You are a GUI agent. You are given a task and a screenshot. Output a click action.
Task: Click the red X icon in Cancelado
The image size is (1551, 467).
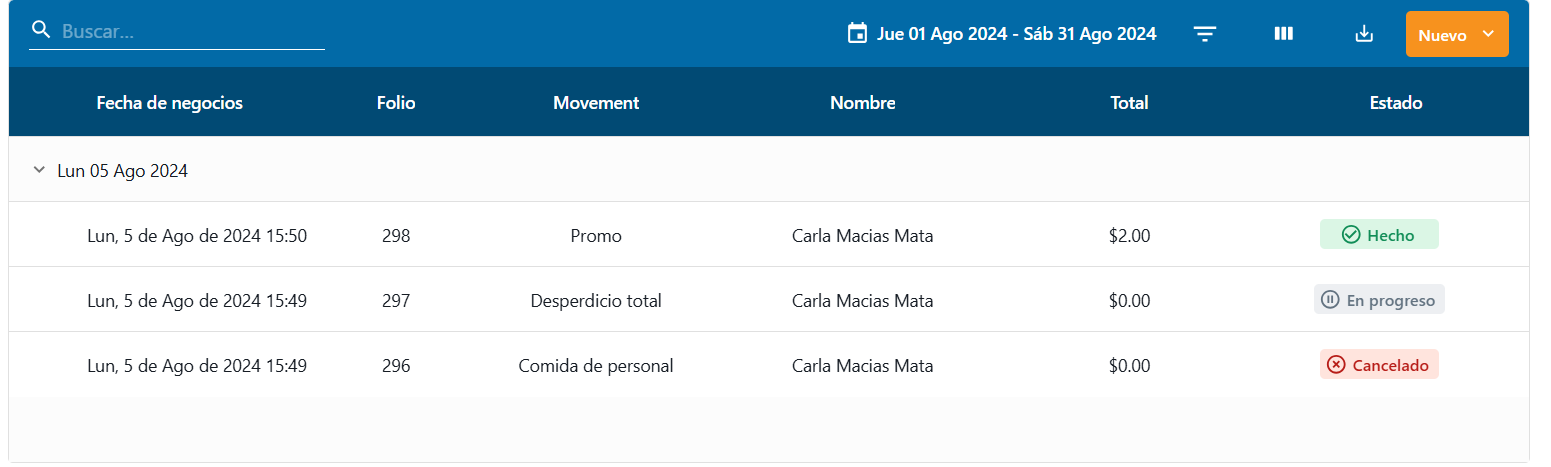[x=1336, y=365]
